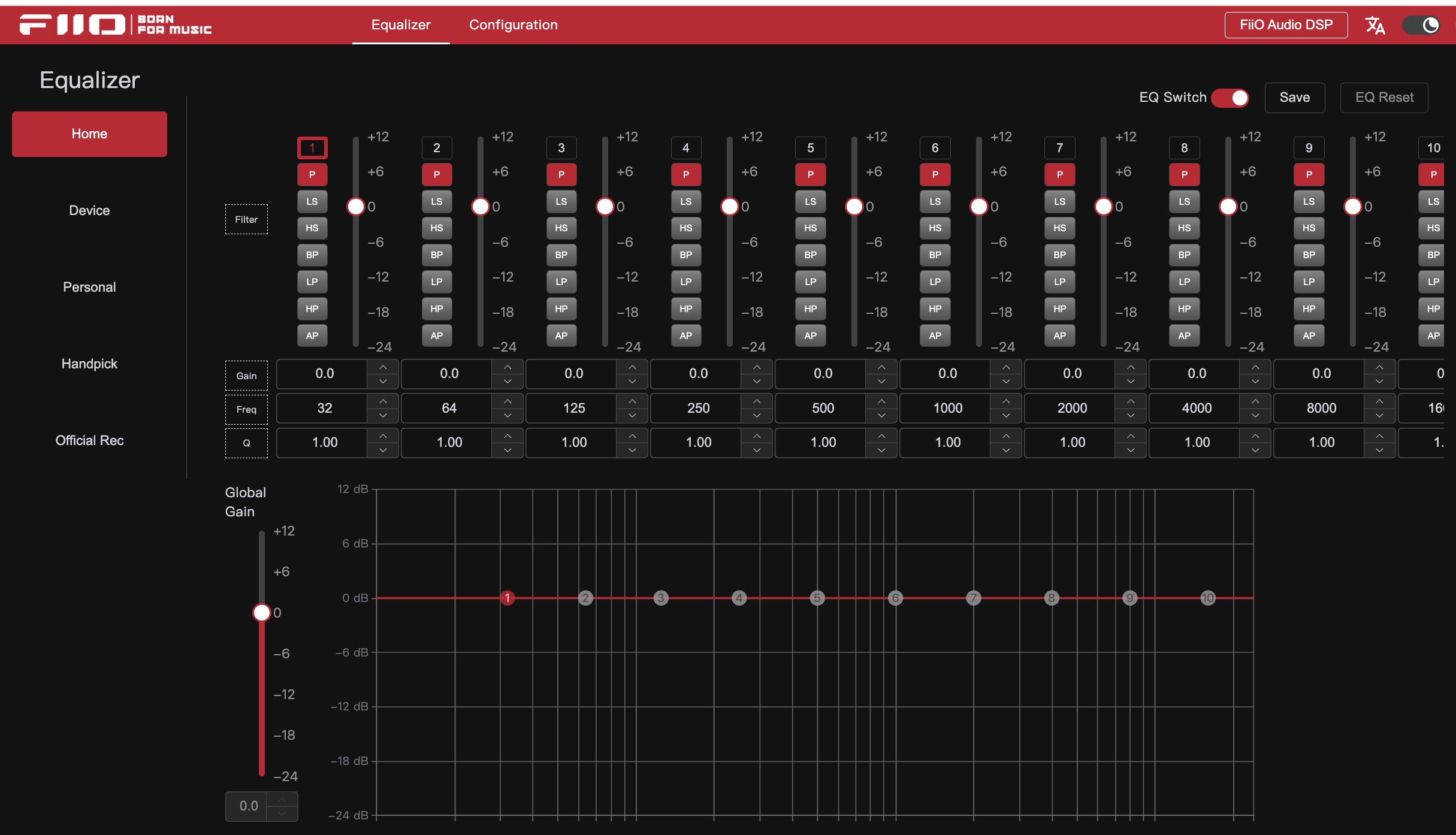
Task: Set band 4 to LP filter
Action: point(686,282)
